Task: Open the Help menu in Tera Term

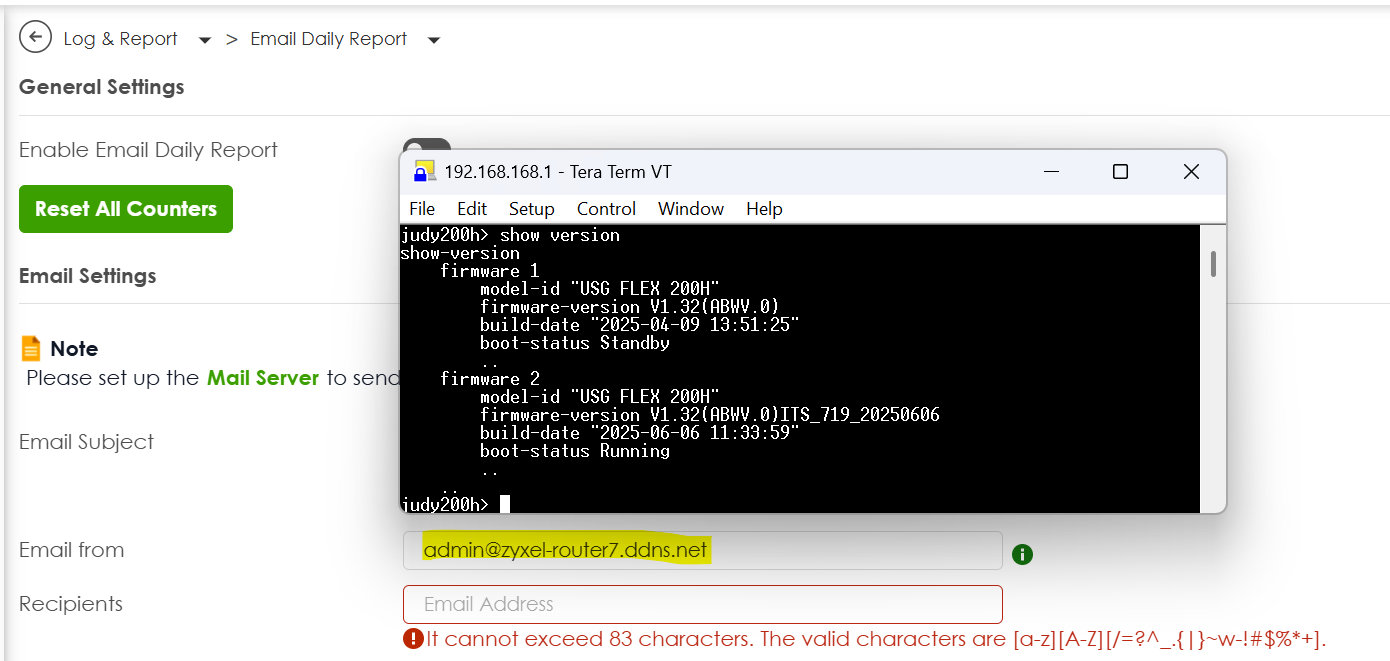Action: [x=764, y=209]
